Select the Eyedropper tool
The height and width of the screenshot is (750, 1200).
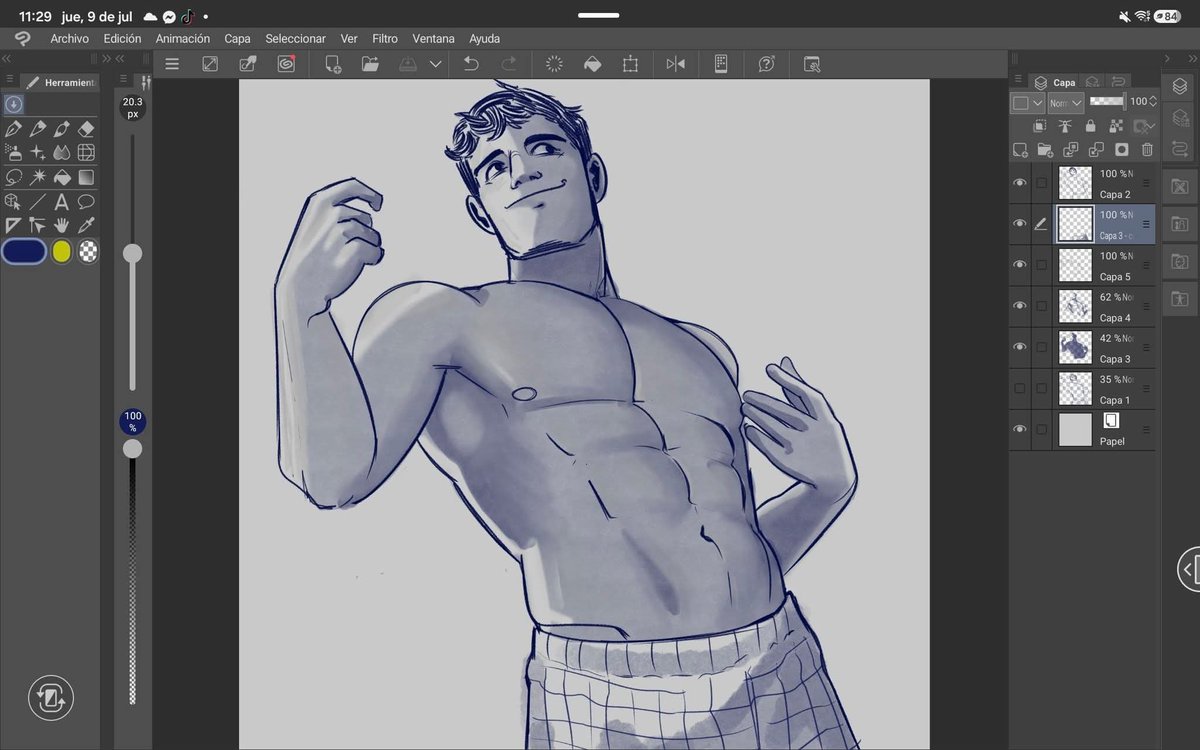coord(86,225)
